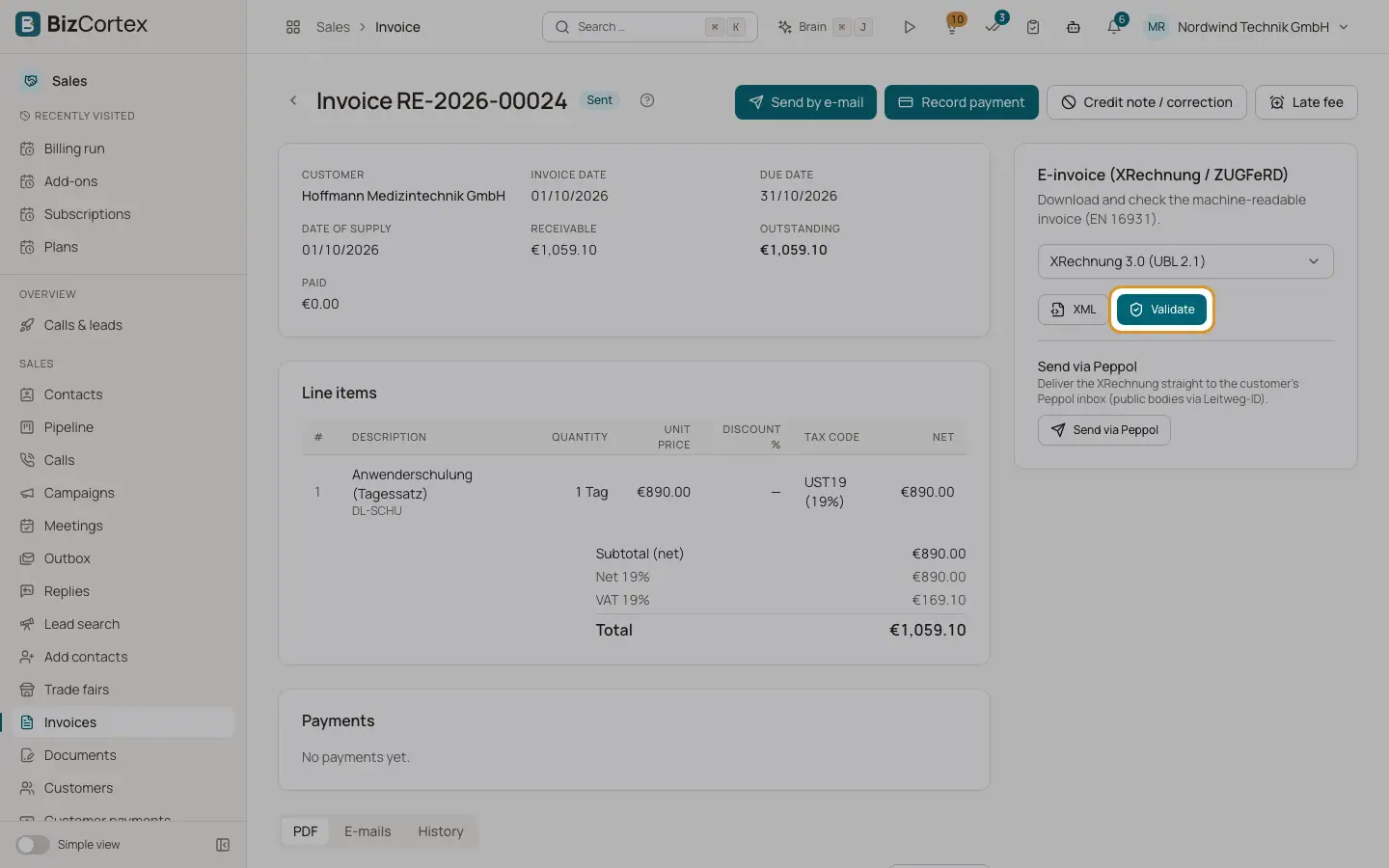This screenshot has height=868, width=1389.
Task: Open the Brain assistant button
Action: tap(826, 27)
